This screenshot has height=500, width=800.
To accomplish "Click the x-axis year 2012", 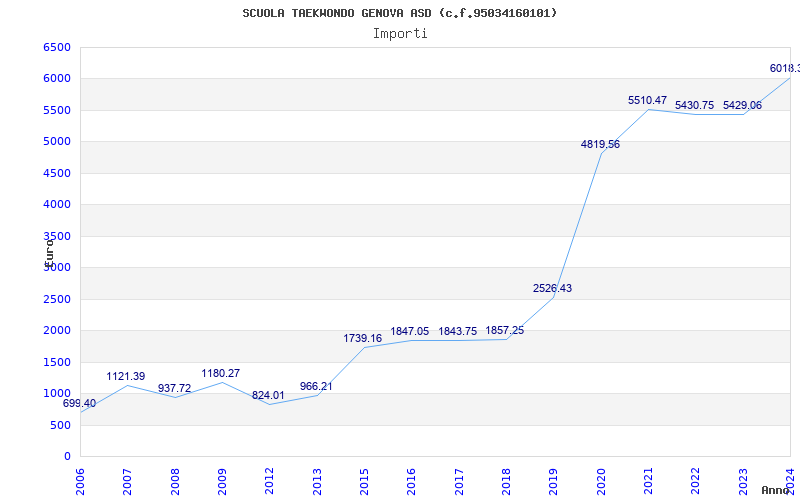I will pos(269,482).
